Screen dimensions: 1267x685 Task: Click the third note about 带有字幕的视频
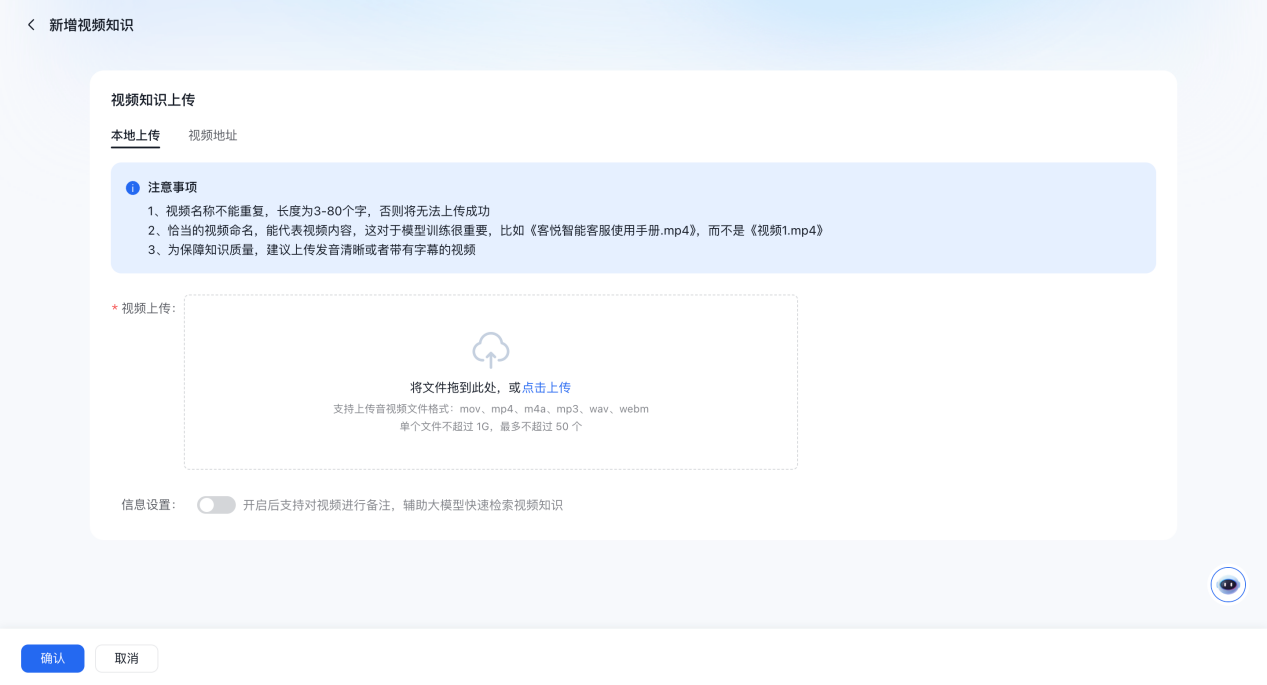click(x=311, y=250)
